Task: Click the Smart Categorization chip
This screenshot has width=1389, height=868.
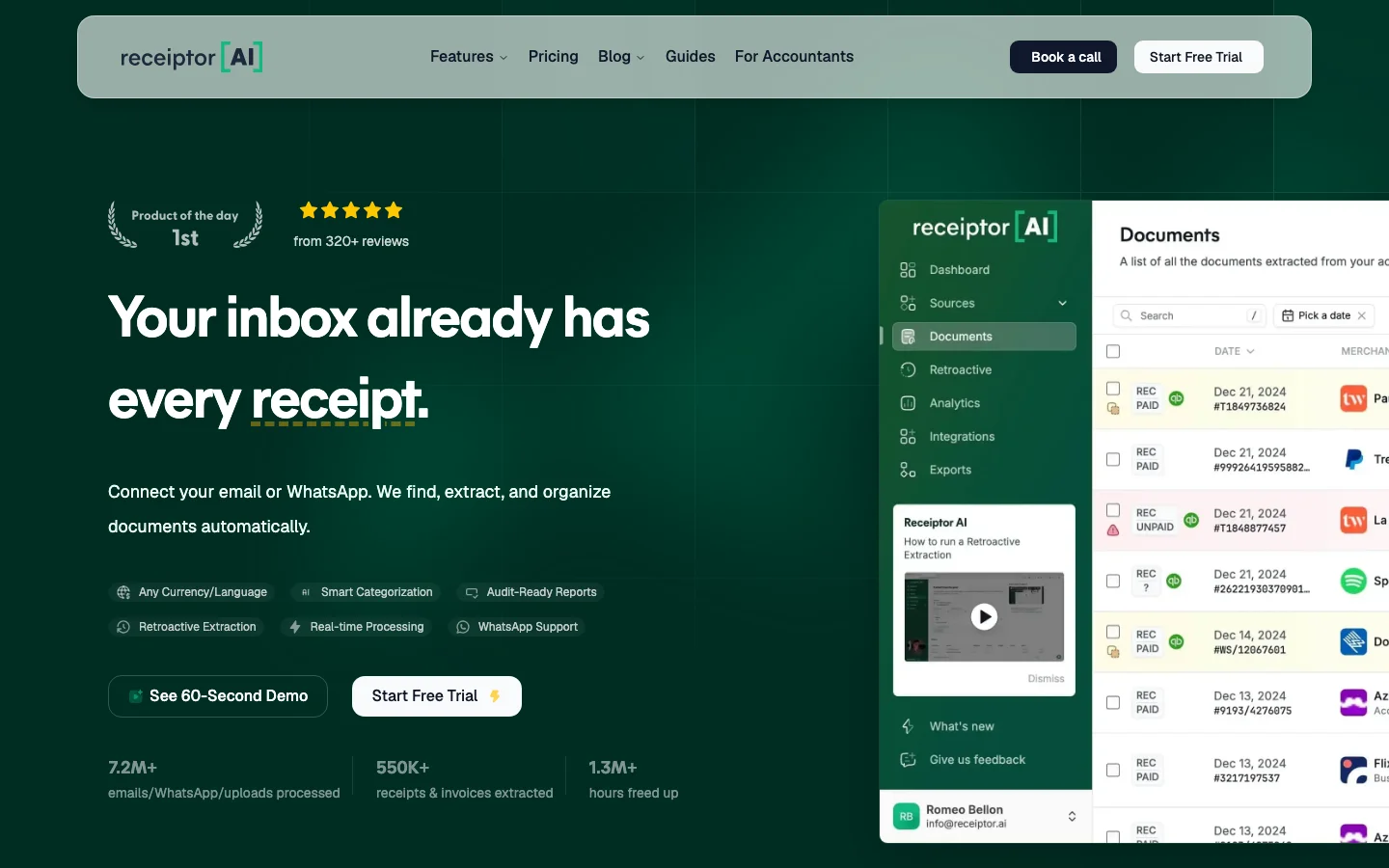Action: tap(367, 592)
